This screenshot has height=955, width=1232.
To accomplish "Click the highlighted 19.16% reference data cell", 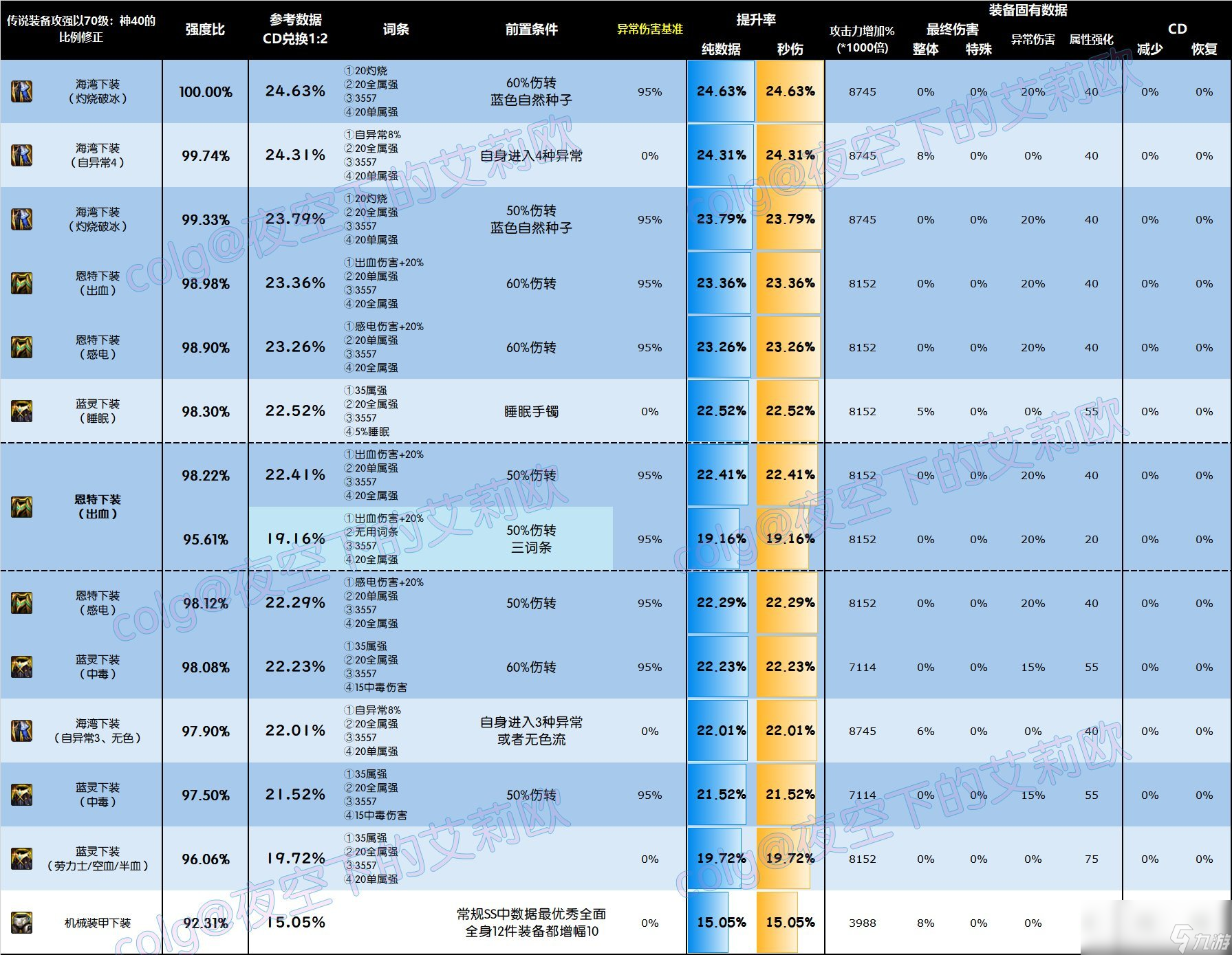I will 295,539.
